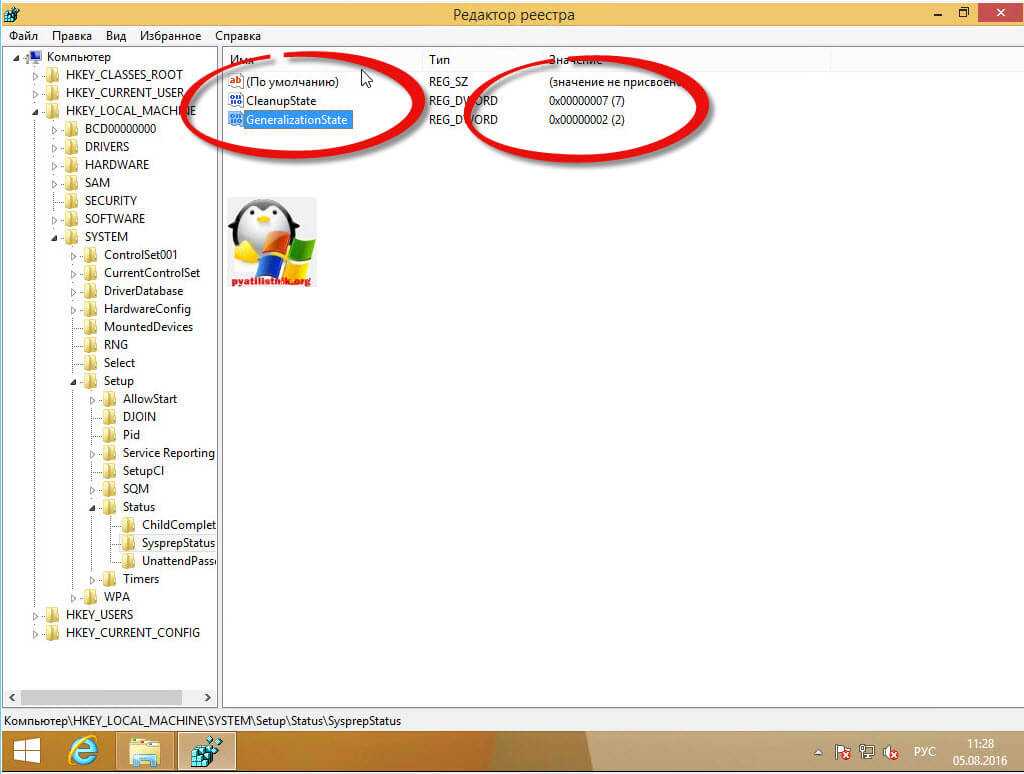Collapse the SYSTEM key arrow
The width and height of the screenshot is (1024, 774).
(54, 238)
